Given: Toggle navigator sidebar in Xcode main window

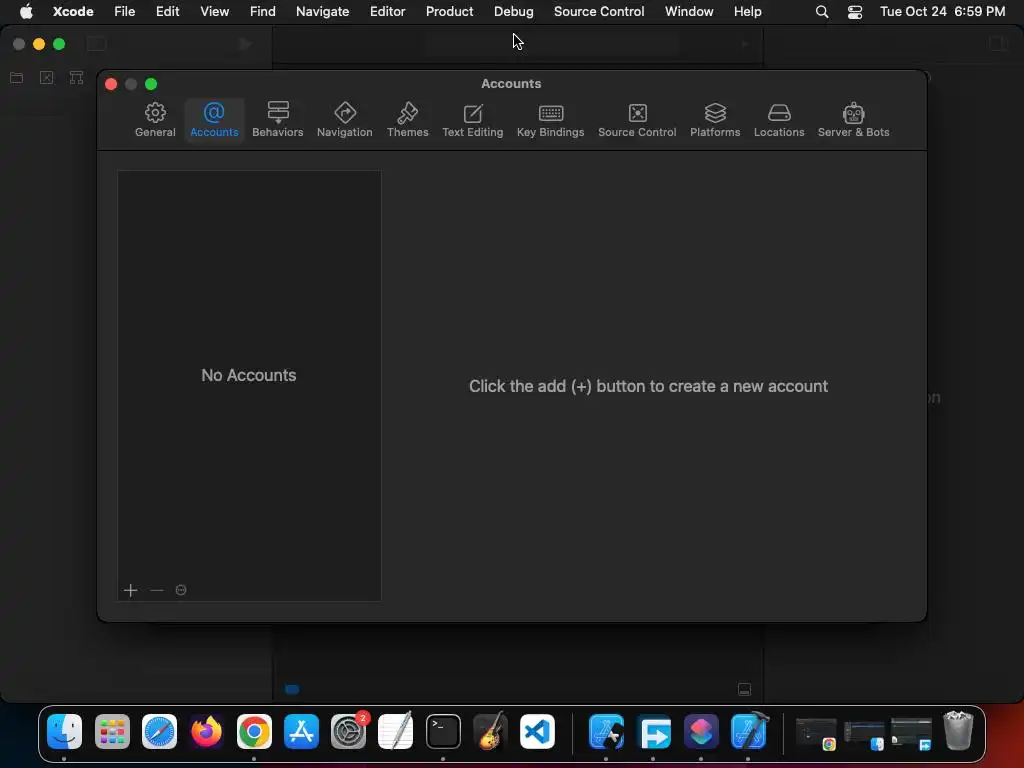Looking at the screenshot, I should (x=97, y=44).
